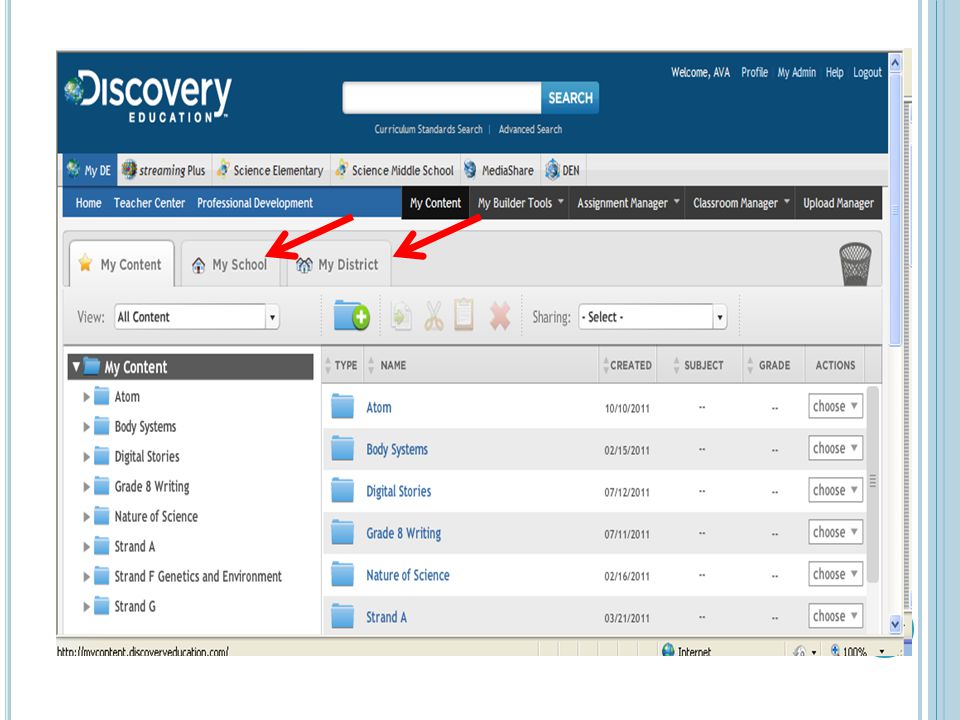
Task: Click the Discovery Education logo
Action: pos(148,97)
